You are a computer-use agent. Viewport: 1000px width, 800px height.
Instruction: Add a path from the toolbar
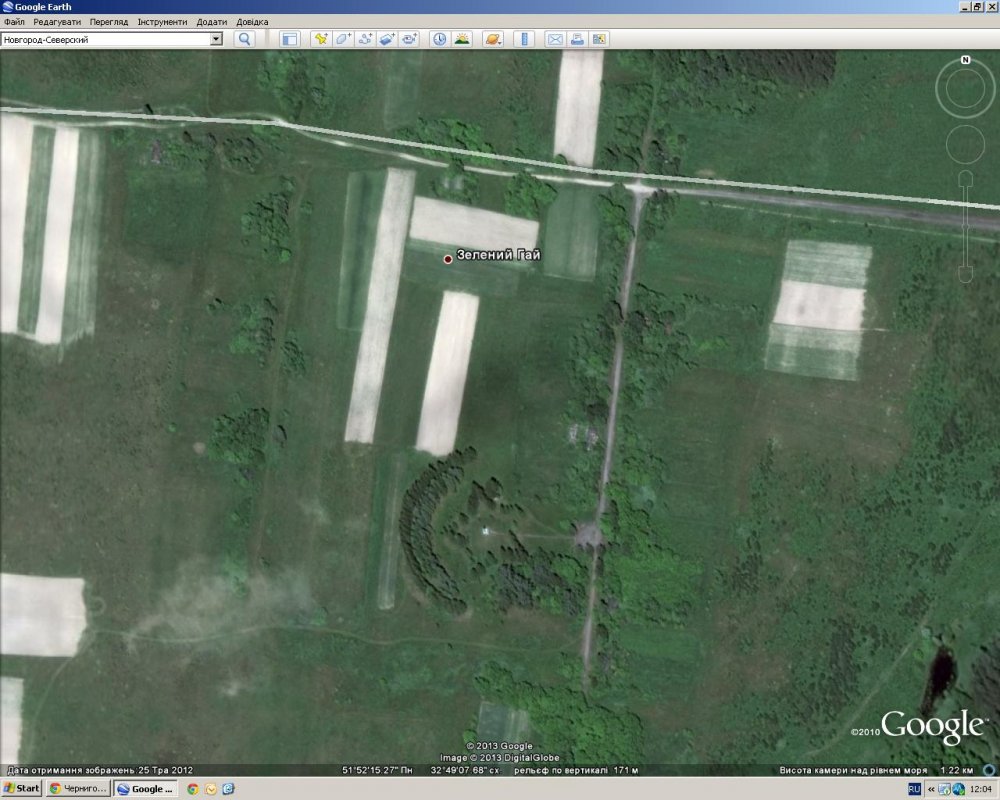coord(365,39)
